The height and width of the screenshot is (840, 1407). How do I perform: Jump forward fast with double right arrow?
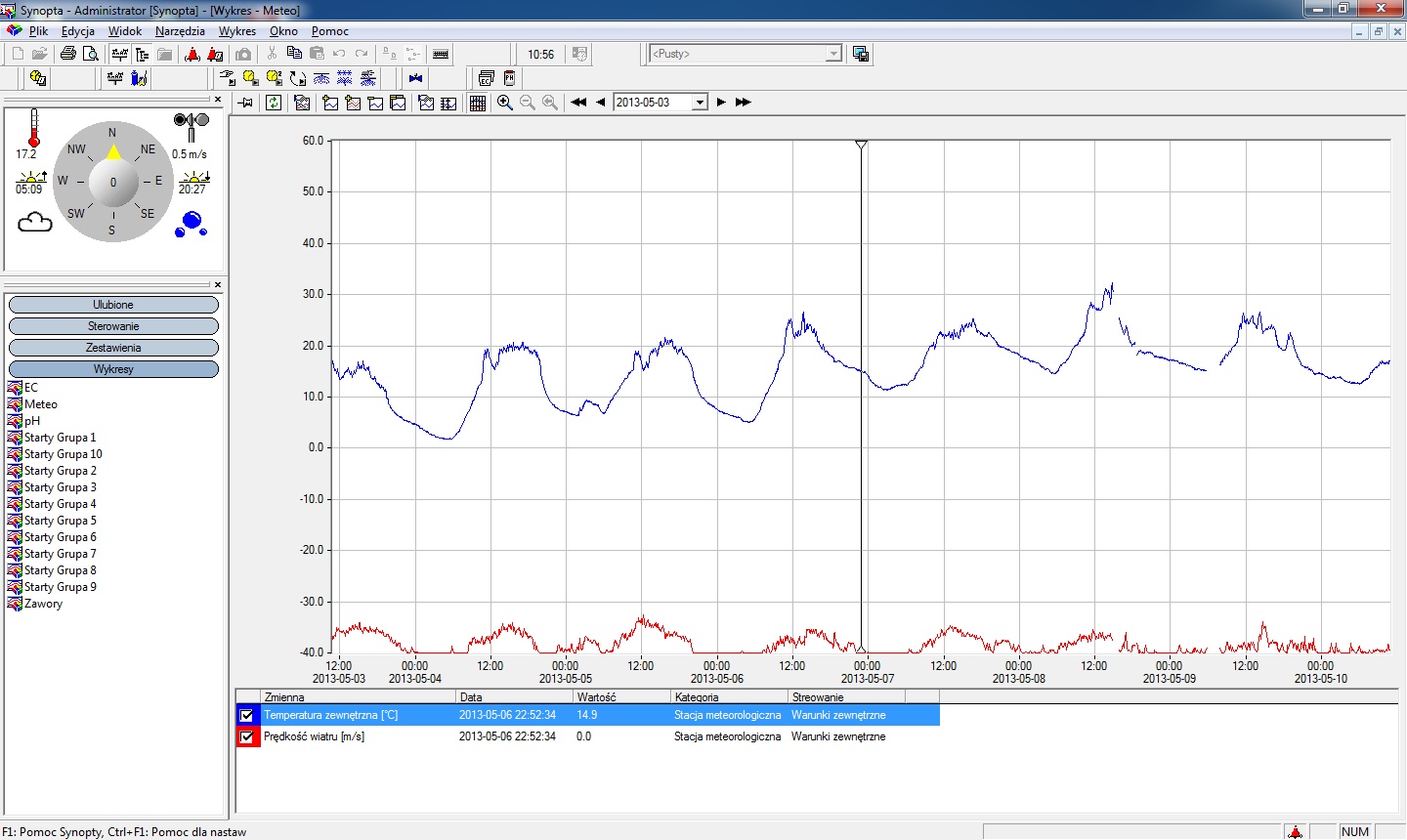point(744,102)
